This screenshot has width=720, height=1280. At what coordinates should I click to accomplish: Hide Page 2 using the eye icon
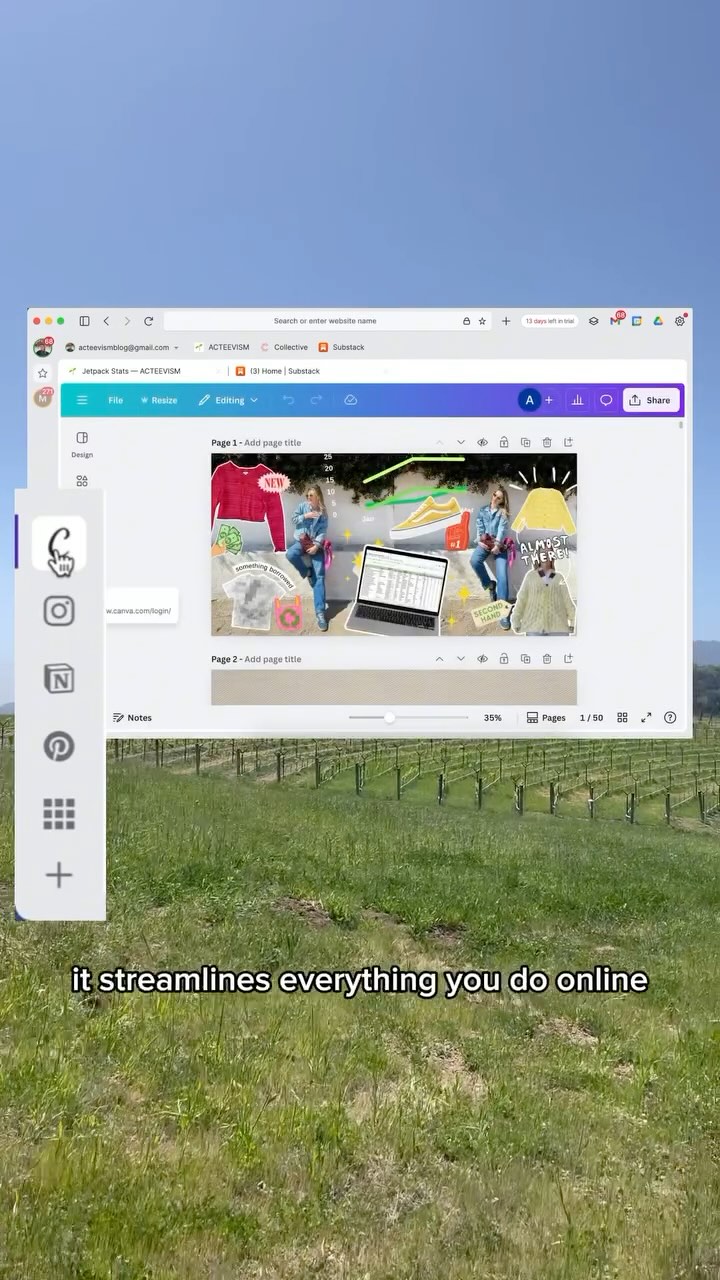coord(482,659)
